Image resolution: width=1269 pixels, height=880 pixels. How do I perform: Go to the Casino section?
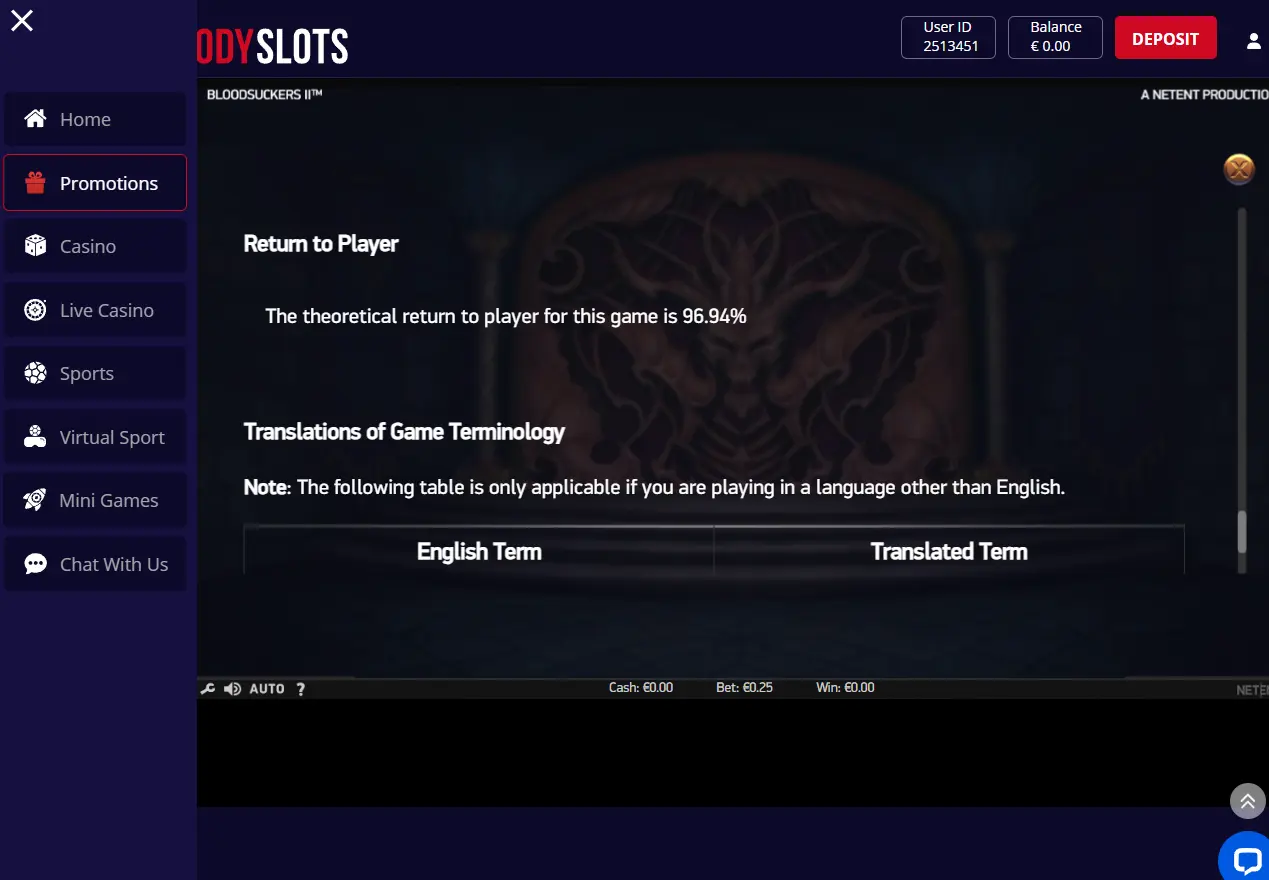coord(95,246)
